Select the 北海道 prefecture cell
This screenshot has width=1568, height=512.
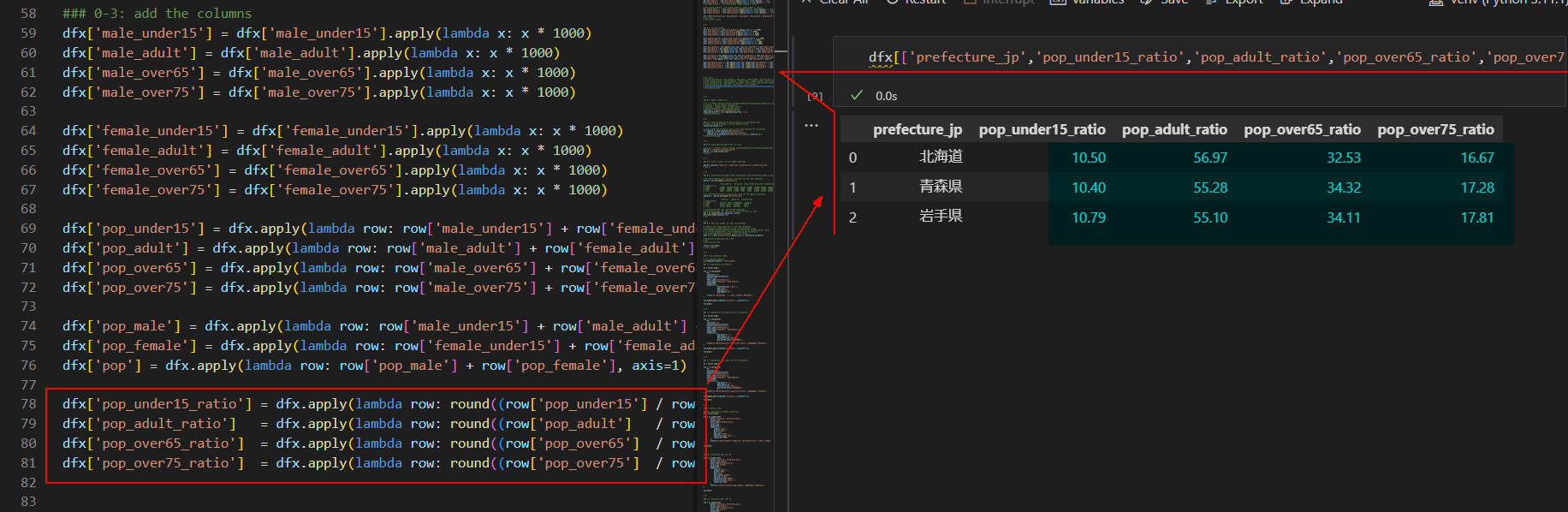pyautogui.click(x=941, y=157)
